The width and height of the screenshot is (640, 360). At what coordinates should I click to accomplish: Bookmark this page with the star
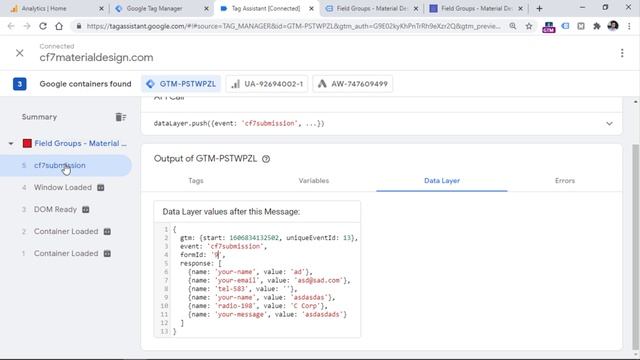click(529, 26)
